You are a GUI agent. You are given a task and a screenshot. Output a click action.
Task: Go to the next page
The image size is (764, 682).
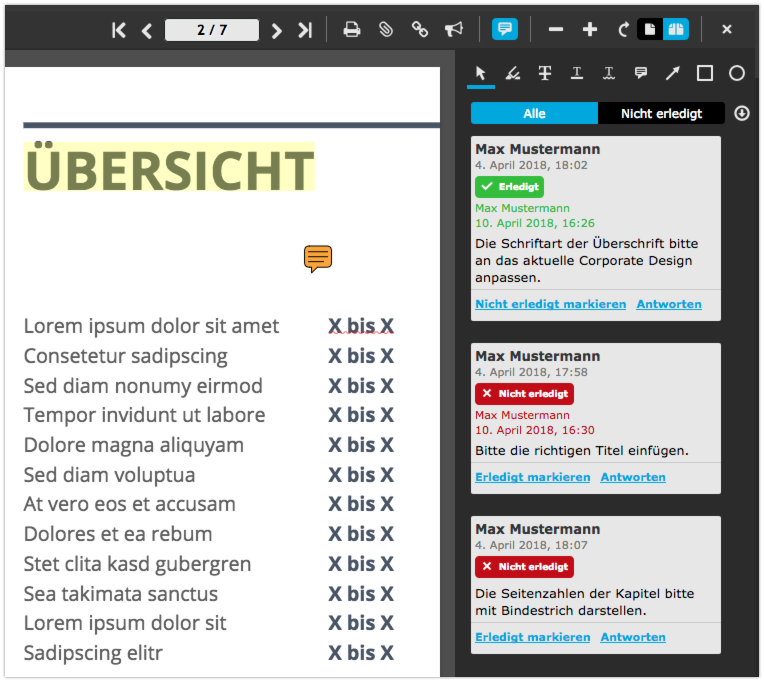click(277, 30)
